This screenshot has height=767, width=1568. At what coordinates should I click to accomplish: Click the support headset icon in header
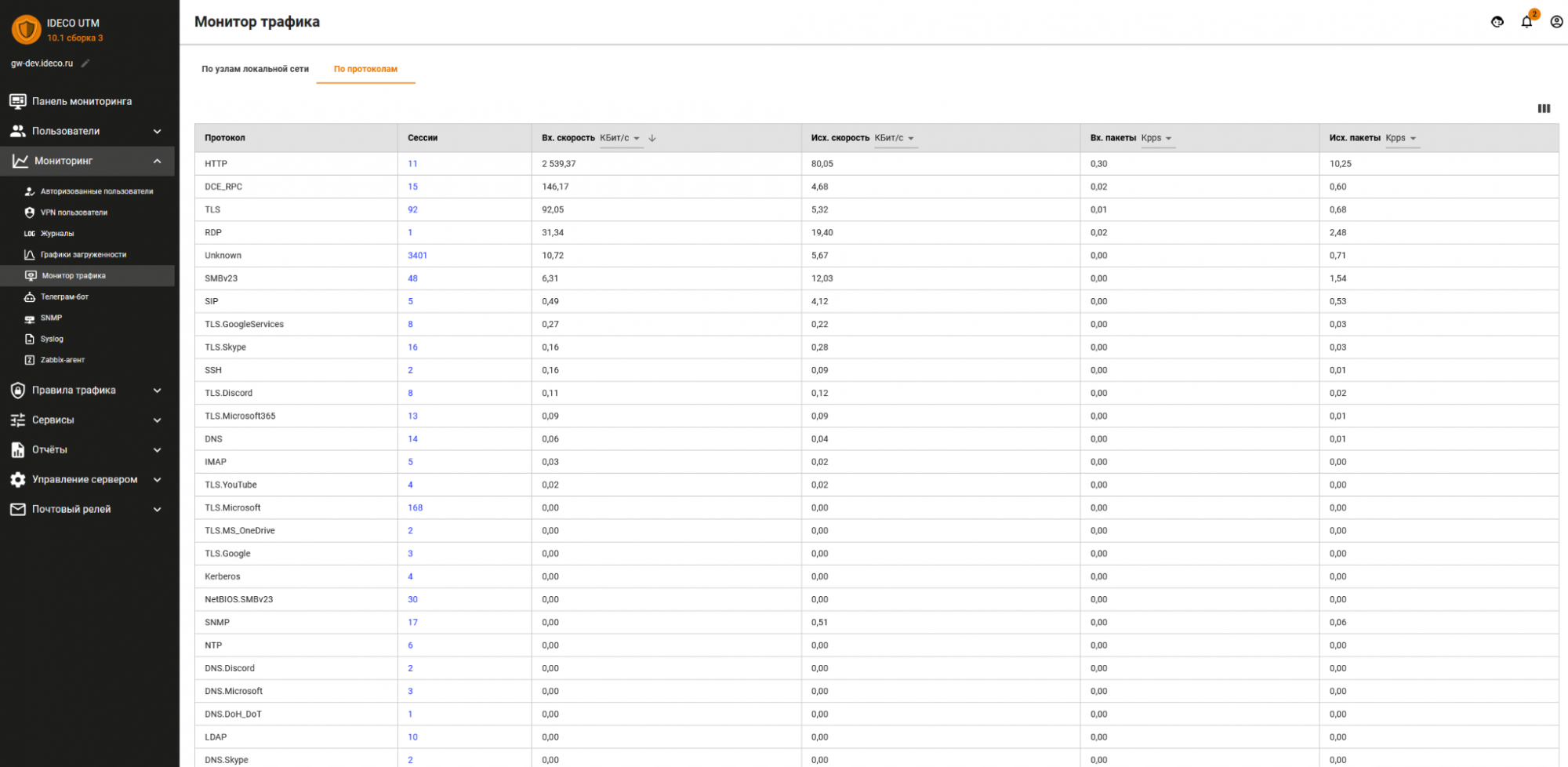click(1497, 22)
